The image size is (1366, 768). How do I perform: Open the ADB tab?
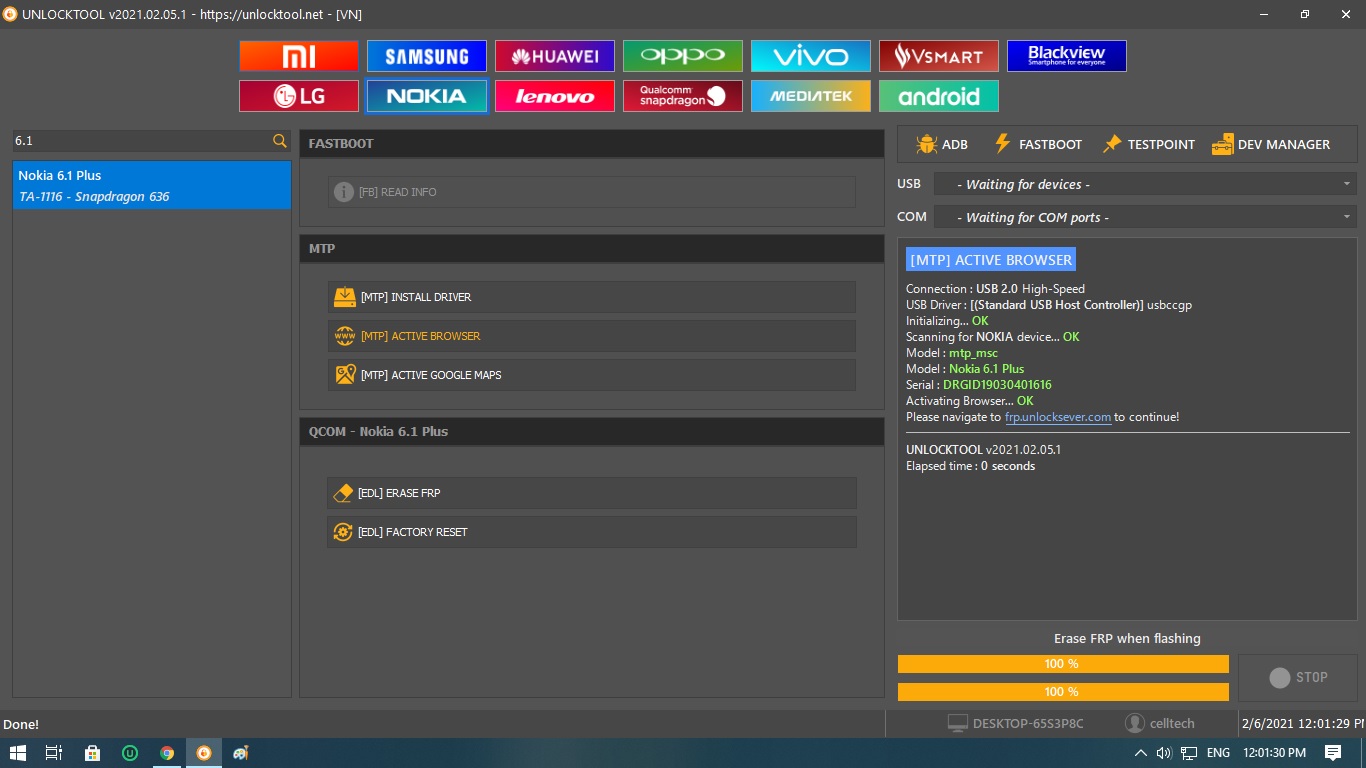942,144
